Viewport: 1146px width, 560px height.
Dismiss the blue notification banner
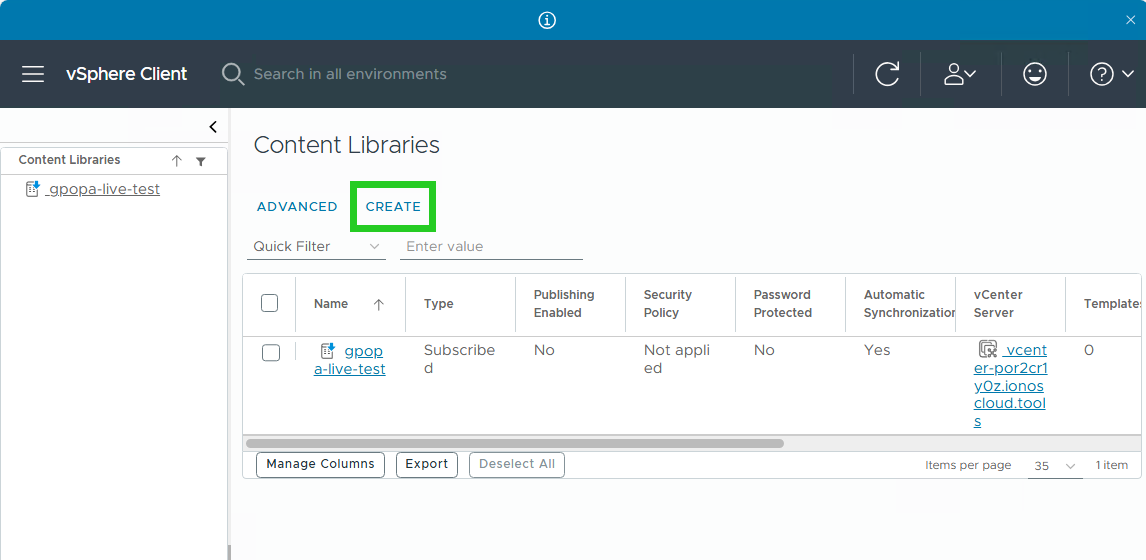pos(1131,20)
